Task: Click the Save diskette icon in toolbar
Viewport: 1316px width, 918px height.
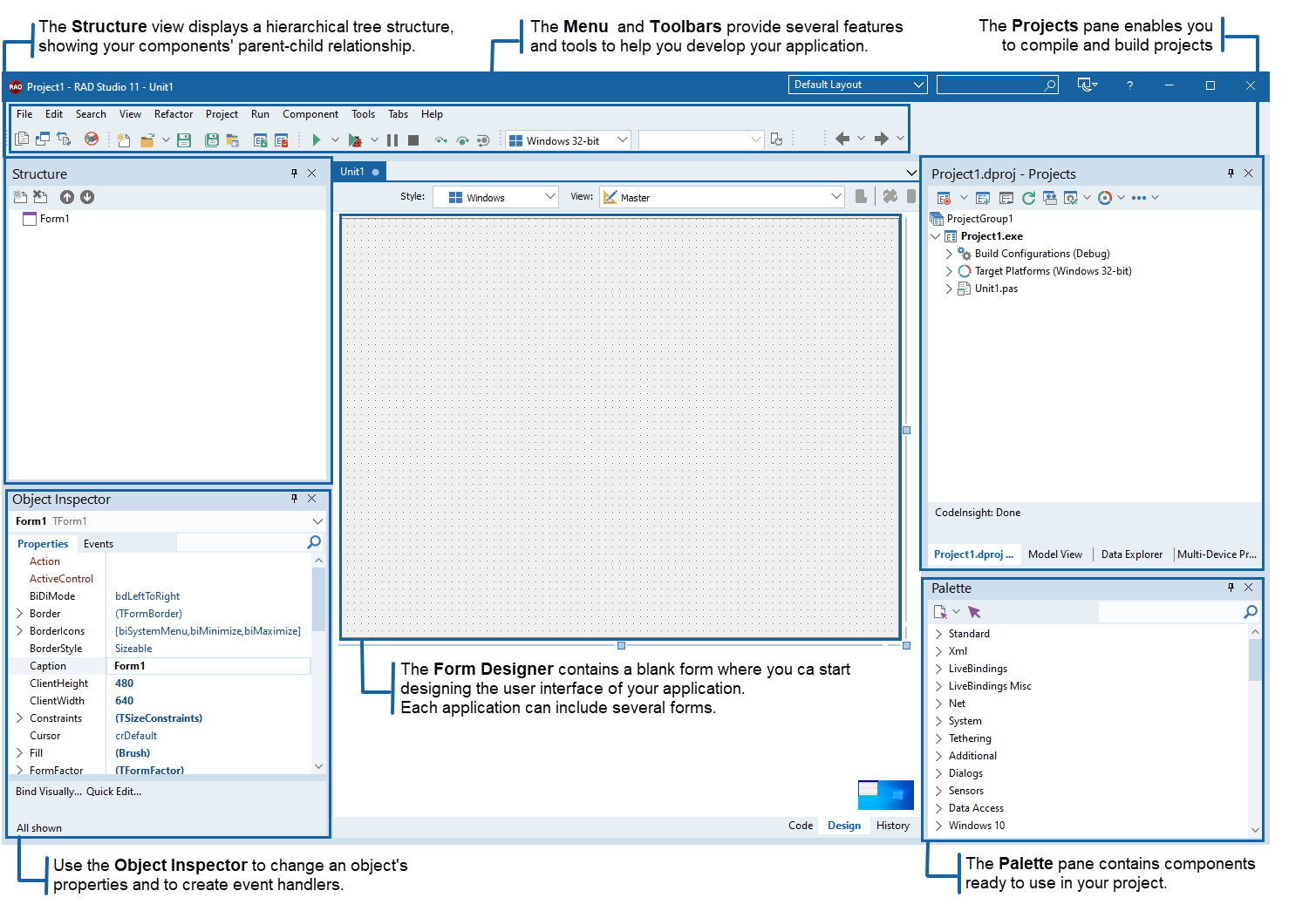Action: (184, 140)
